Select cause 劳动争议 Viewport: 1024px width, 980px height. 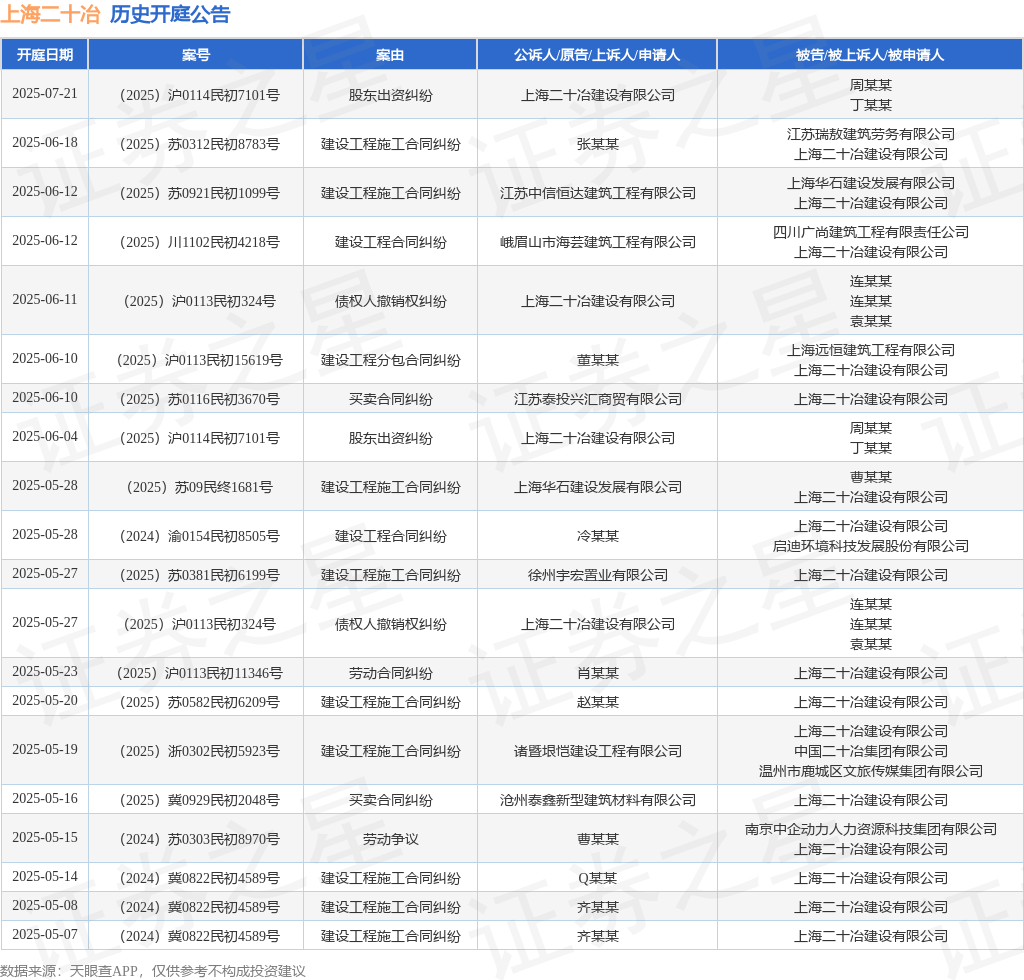pos(391,839)
